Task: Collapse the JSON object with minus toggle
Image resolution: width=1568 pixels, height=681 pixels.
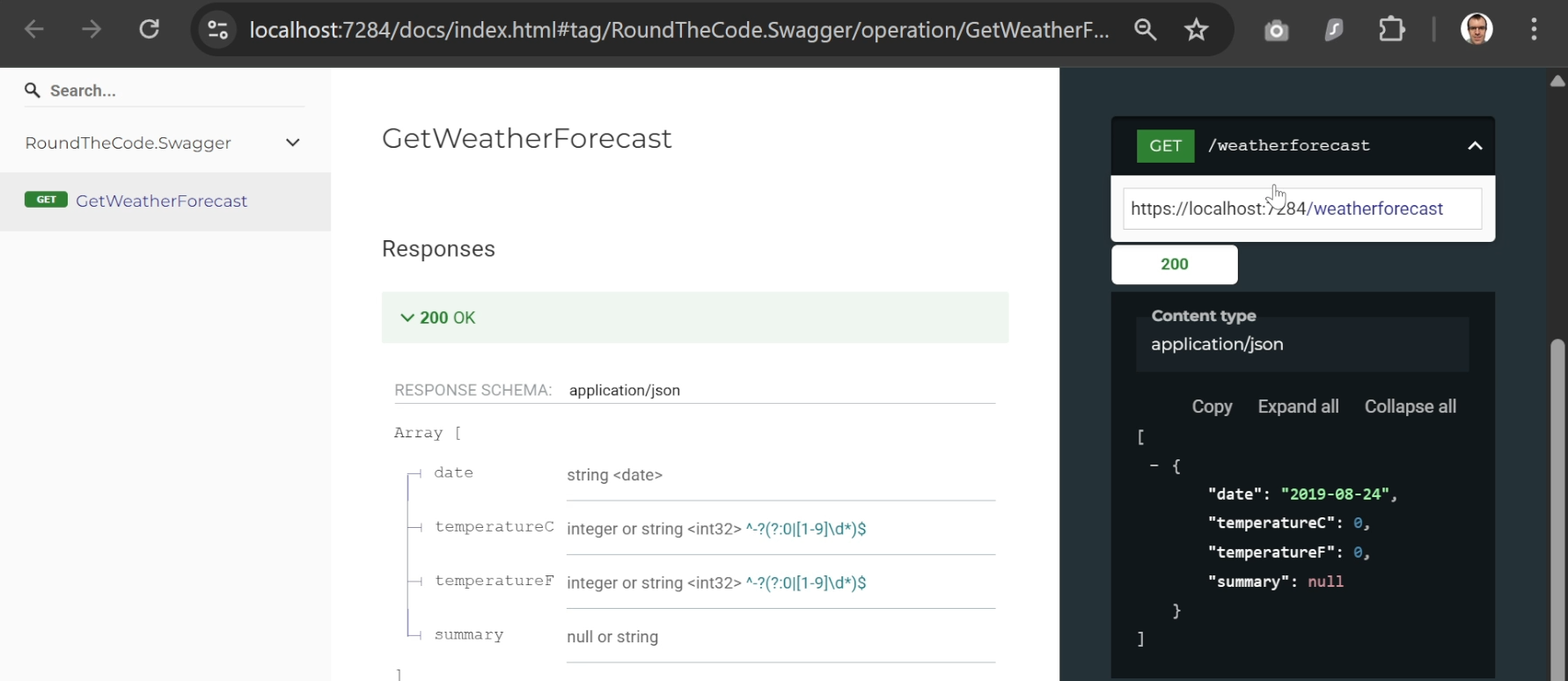Action: click(1154, 465)
